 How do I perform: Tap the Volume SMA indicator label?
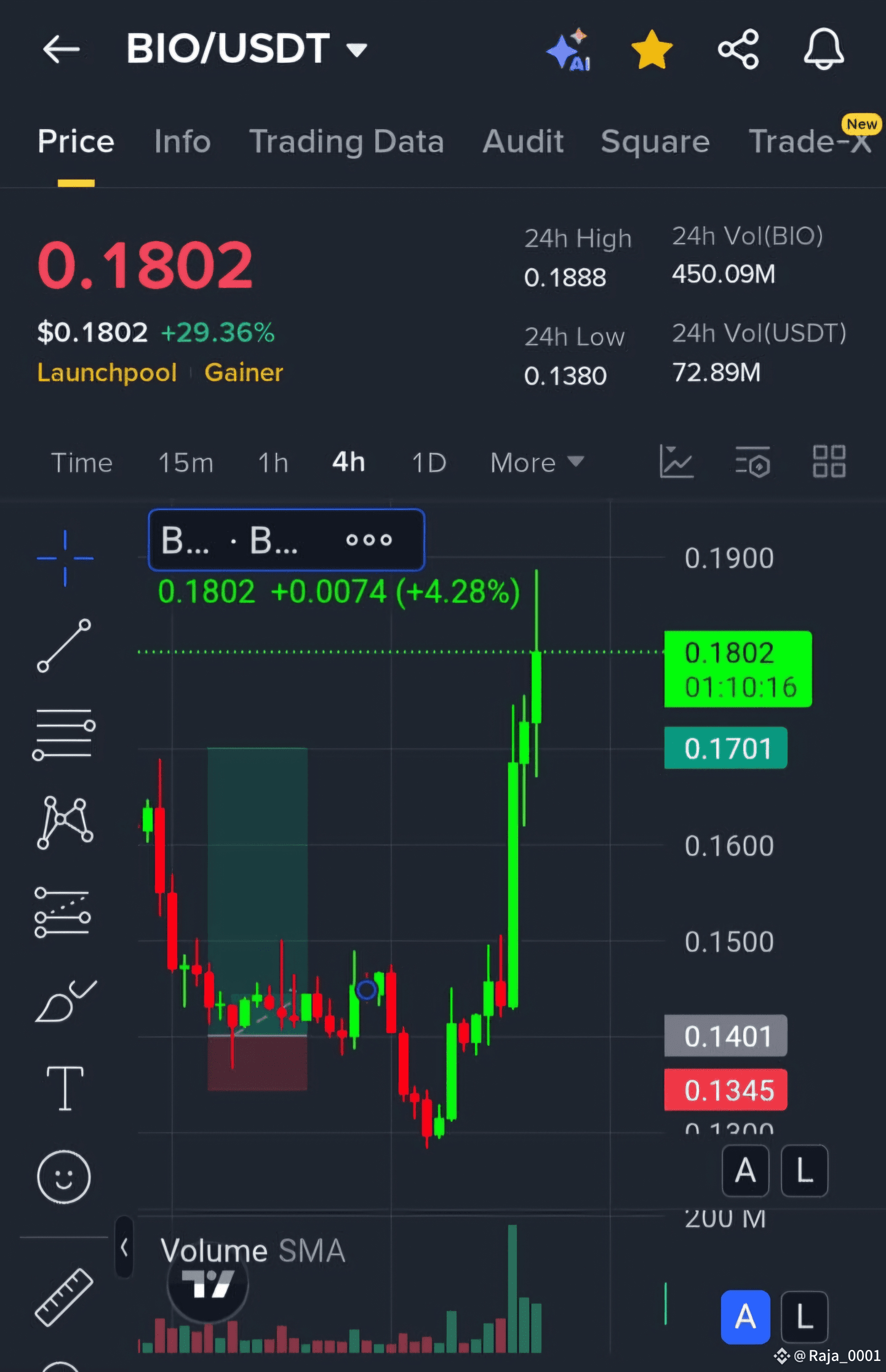(x=252, y=1250)
